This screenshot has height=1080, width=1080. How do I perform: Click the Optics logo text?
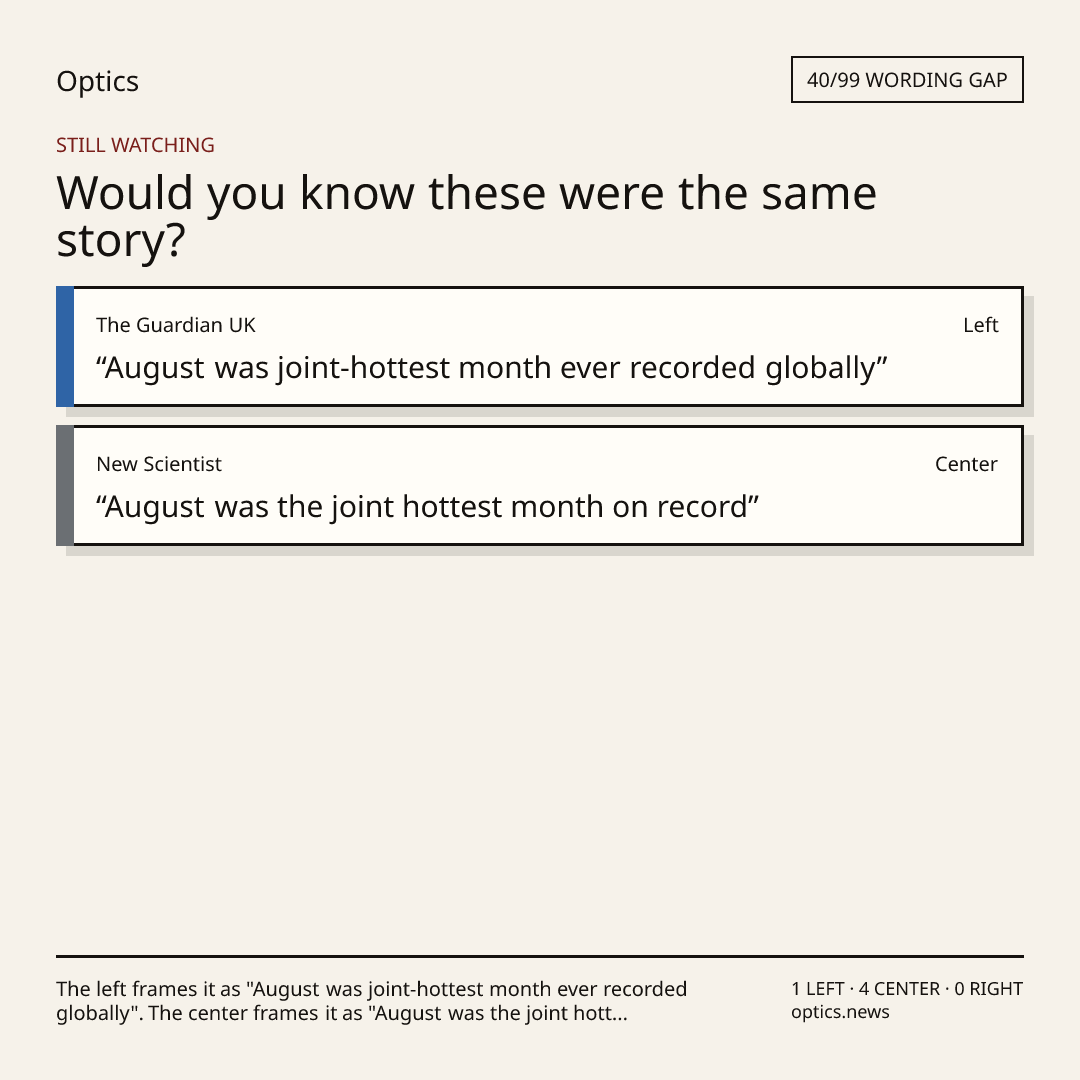coord(98,81)
